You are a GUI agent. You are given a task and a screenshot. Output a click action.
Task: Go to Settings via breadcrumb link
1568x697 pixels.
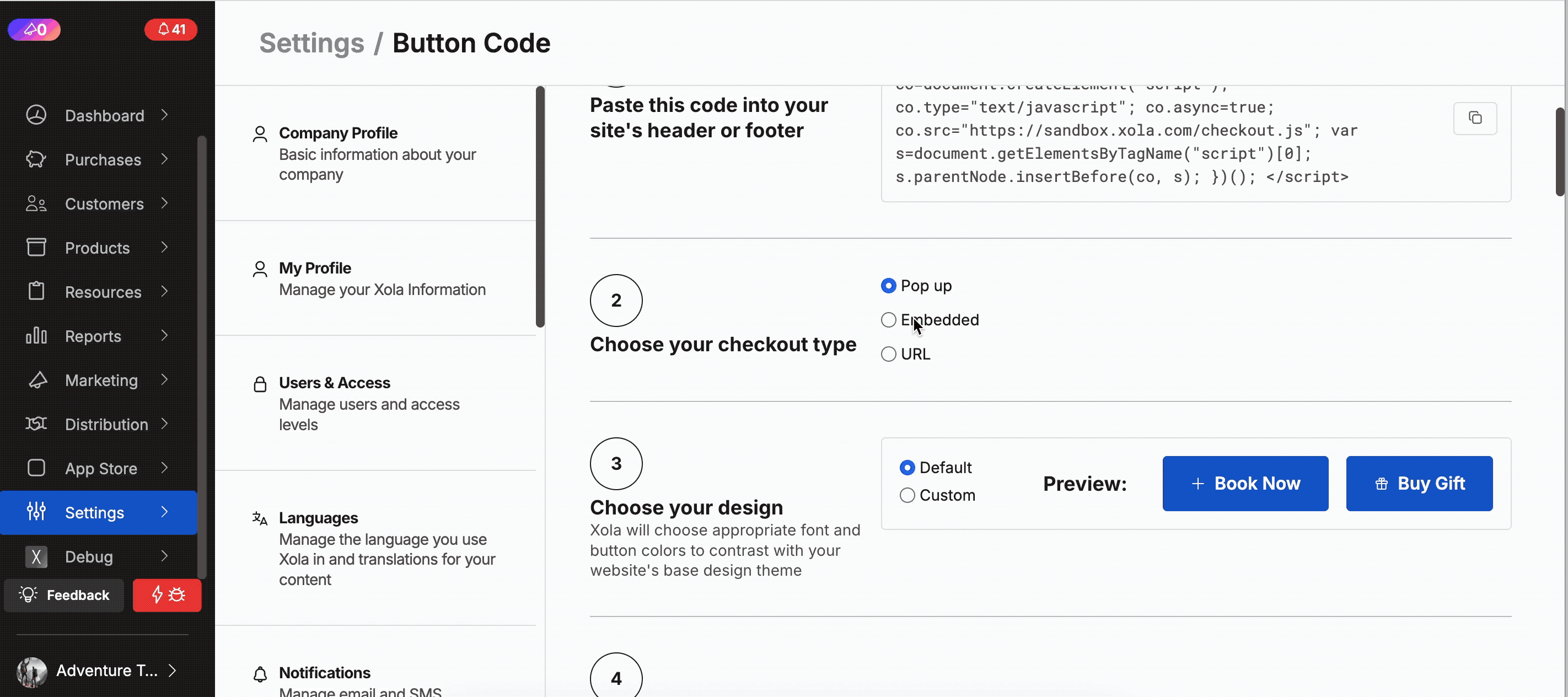(x=312, y=42)
